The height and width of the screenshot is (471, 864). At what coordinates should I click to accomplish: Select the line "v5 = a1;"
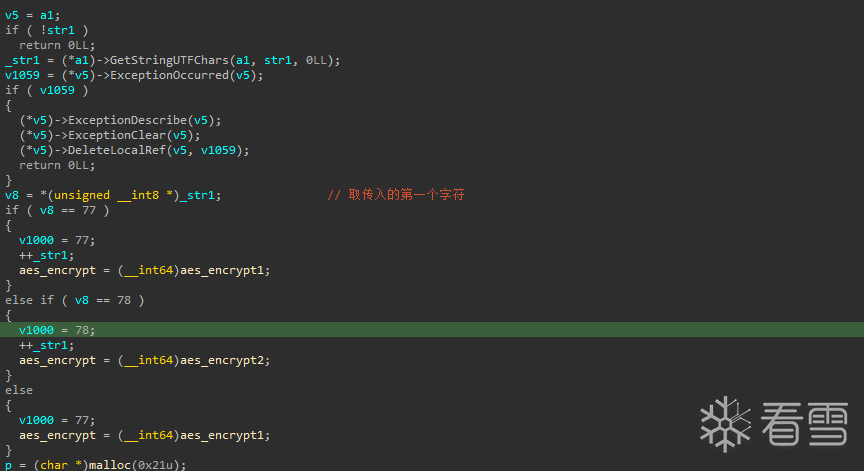coord(33,15)
